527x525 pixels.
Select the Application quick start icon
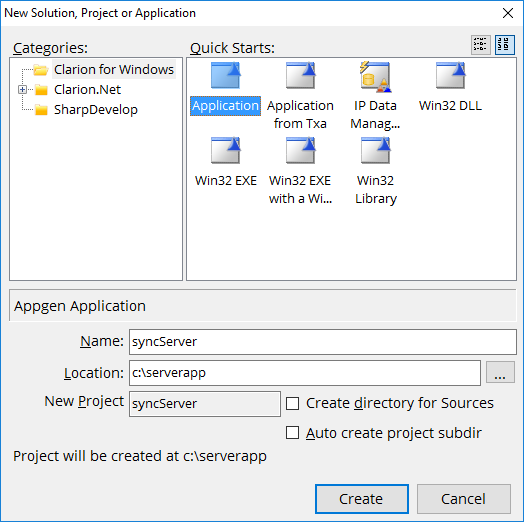[x=226, y=76]
